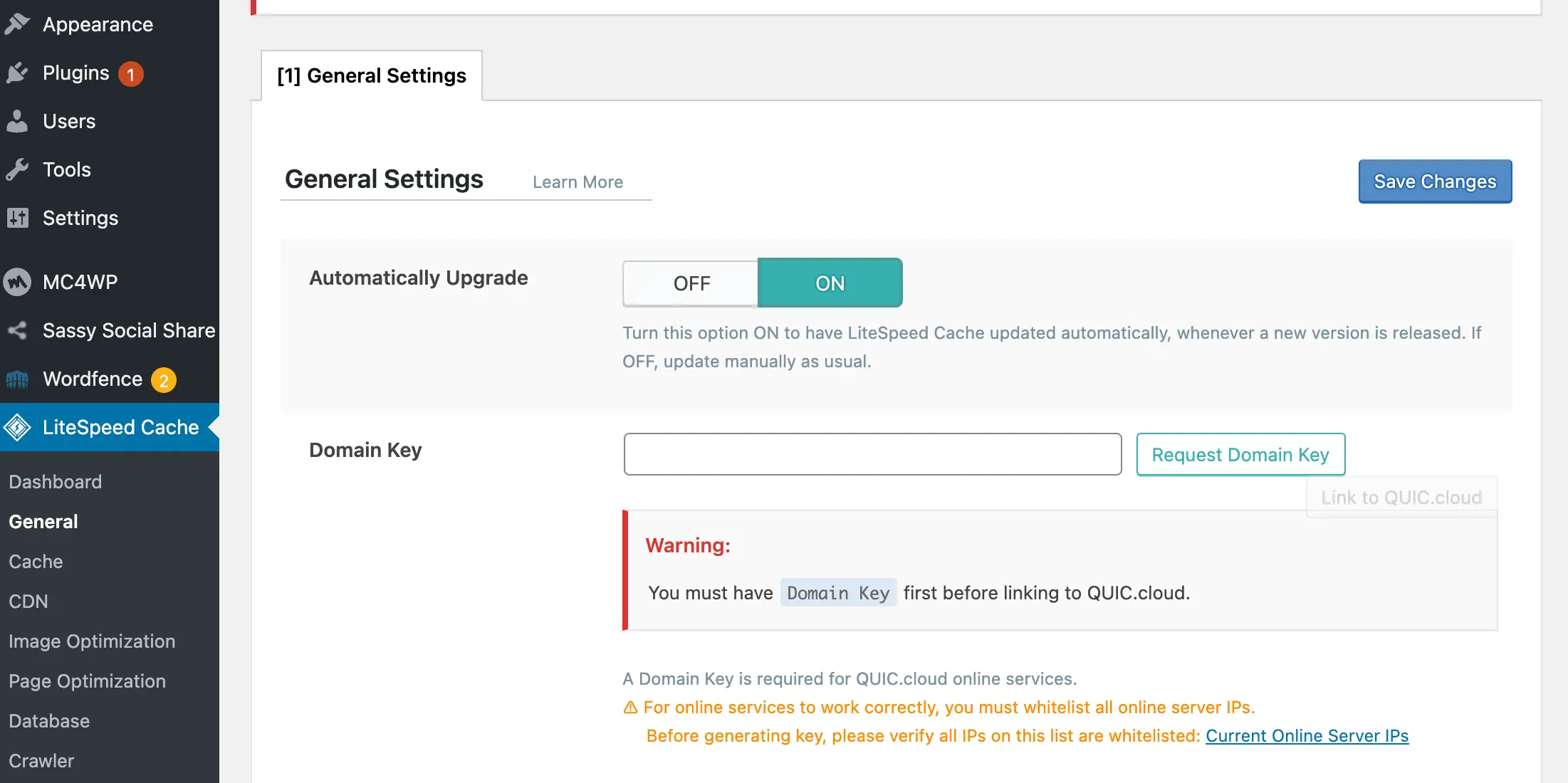Go to Page Optimization submenu item
Image resolution: width=1568 pixels, height=783 pixels.
(87, 681)
